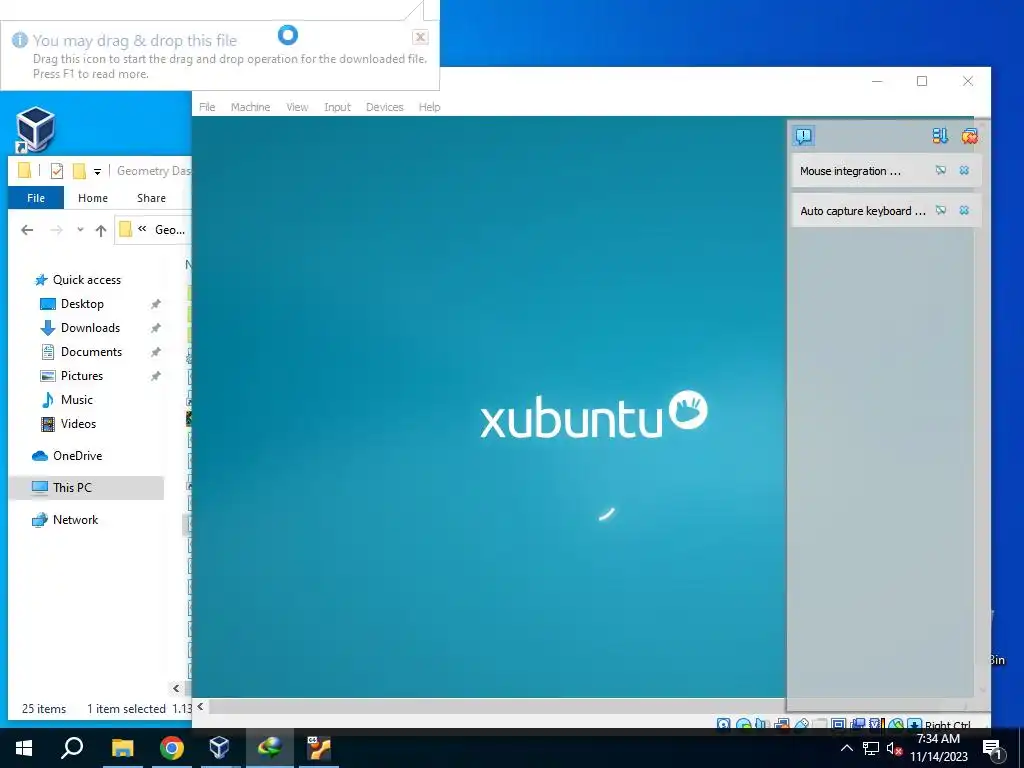The image size is (1024, 768).
Task: Open the Customize Quick Access Toolbar dropdown
Action: click(x=97, y=172)
